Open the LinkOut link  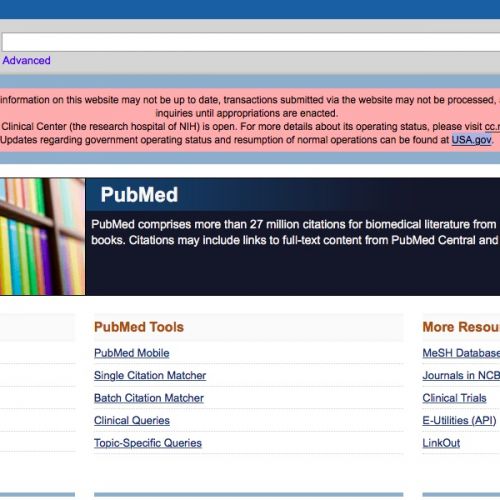[x=441, y=443]
